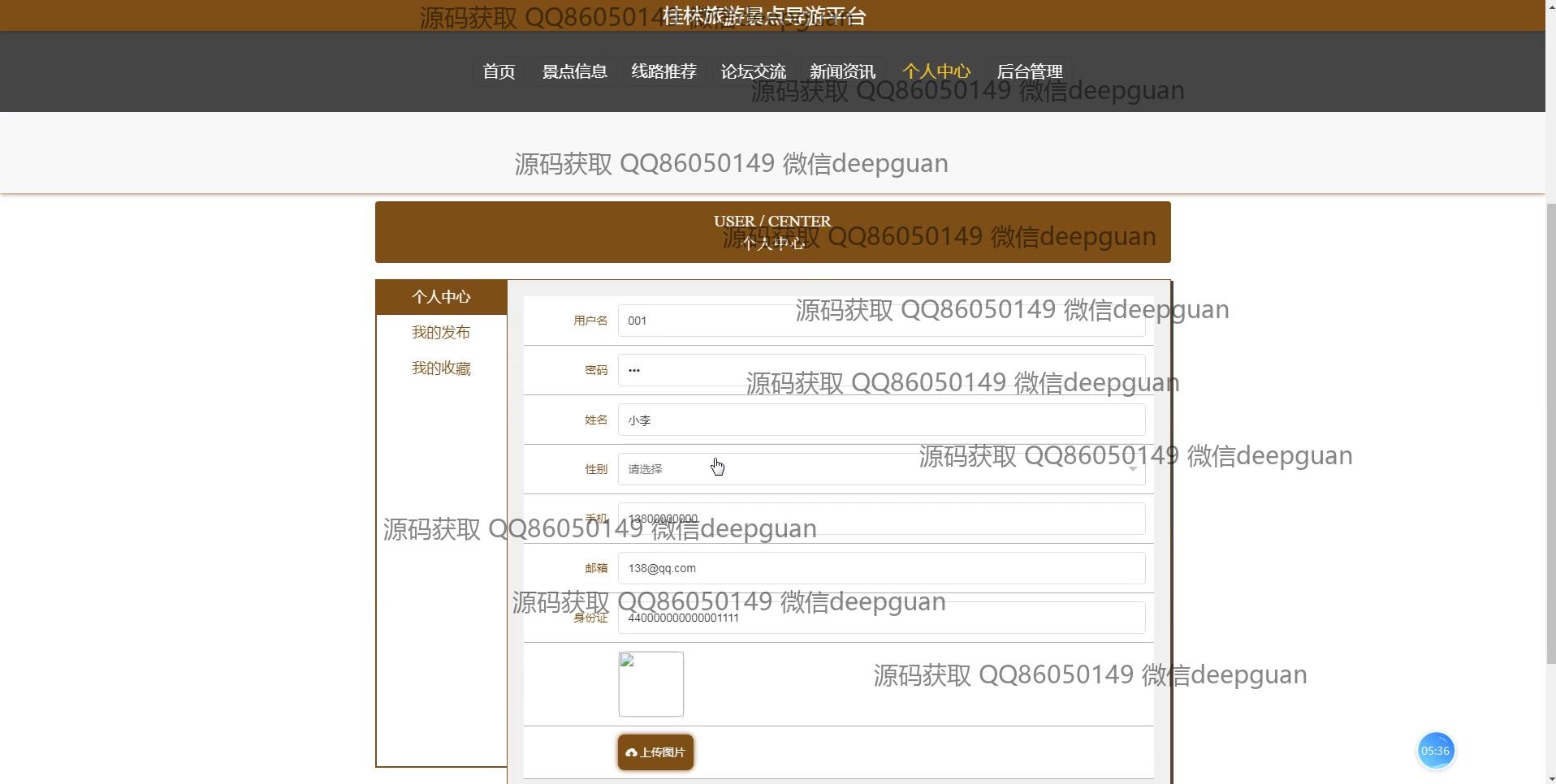Go to 景点信息 in navigation bar
The width and height of the screenshot is (1556, 784).
(574, 71)
